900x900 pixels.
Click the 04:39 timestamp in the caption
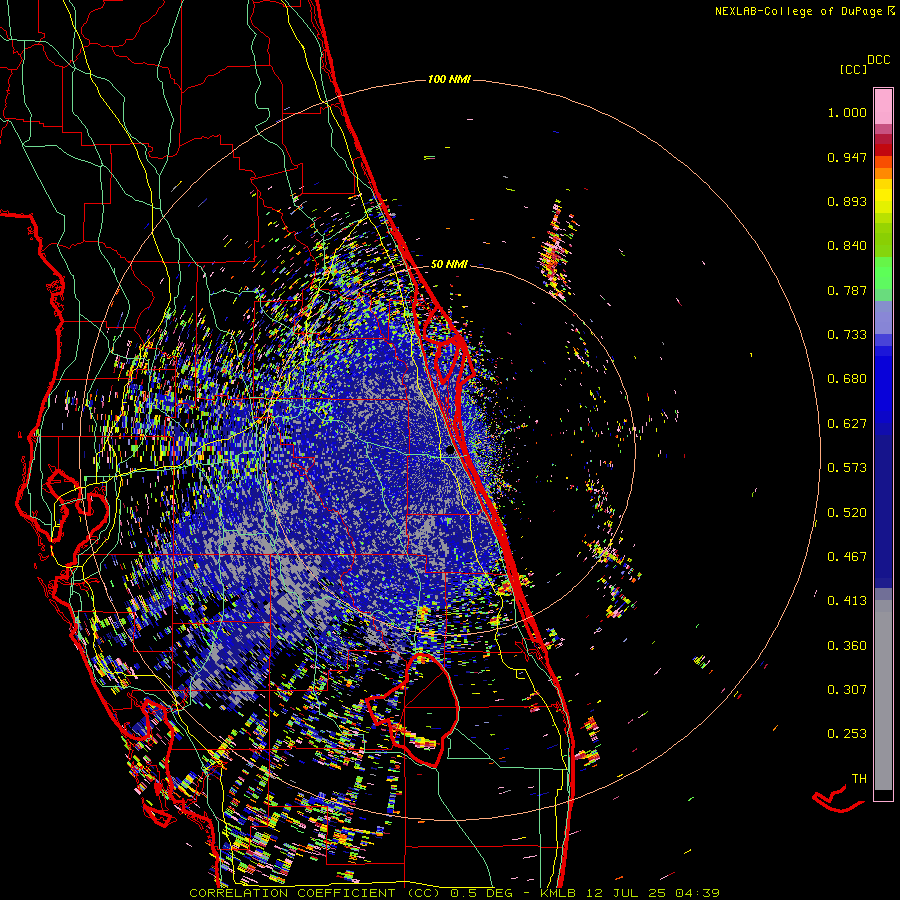(697, 893)
